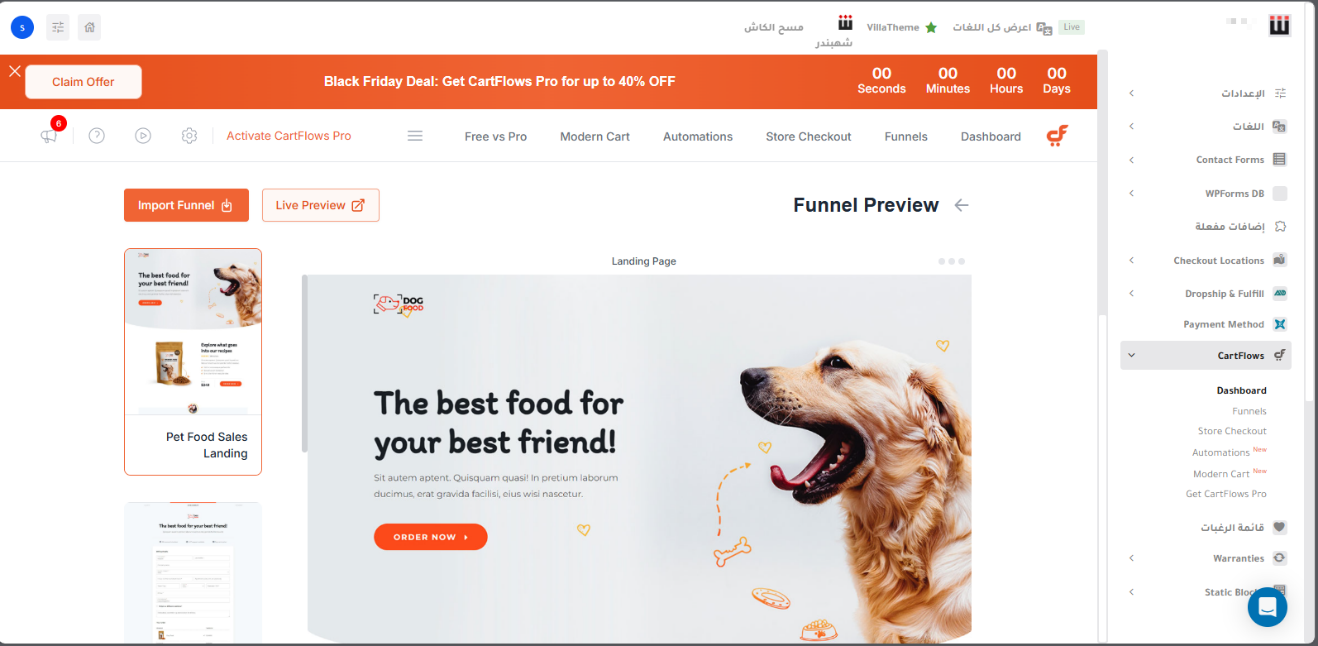Click the hamburger menu icon
Viewport: 1318px width, 646px height.
click(x=415, y=136)
